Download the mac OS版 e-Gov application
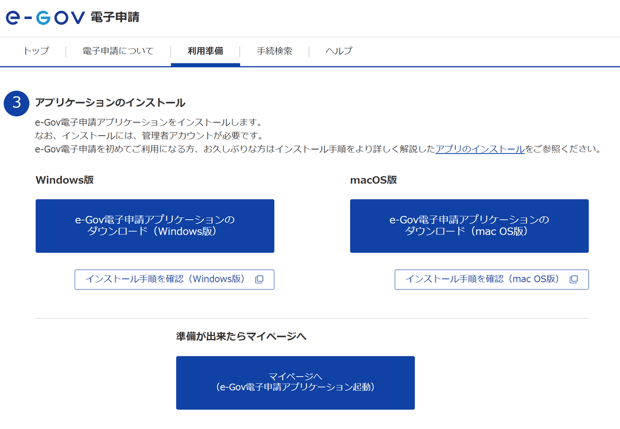The height and width of the screenshot is (429, 620). tap(469, 226)
